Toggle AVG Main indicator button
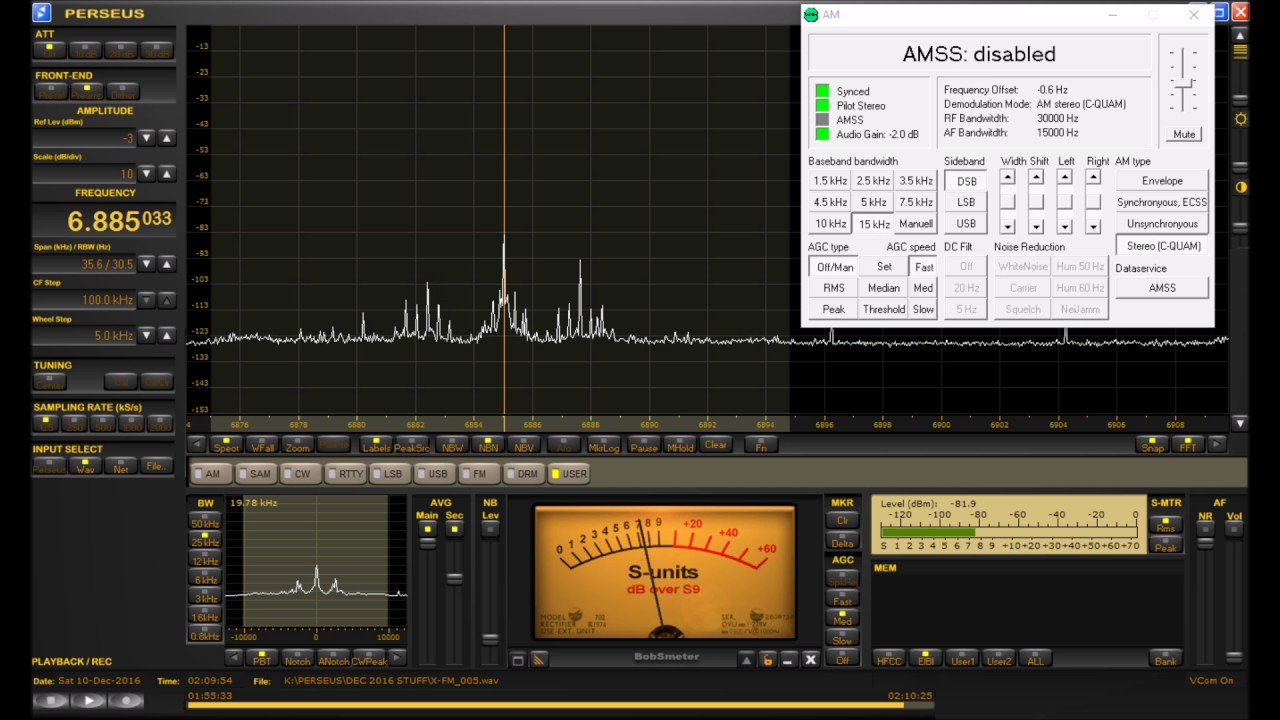The height and width of the screenshot is (720, 1280). click(x=427, y=529)
